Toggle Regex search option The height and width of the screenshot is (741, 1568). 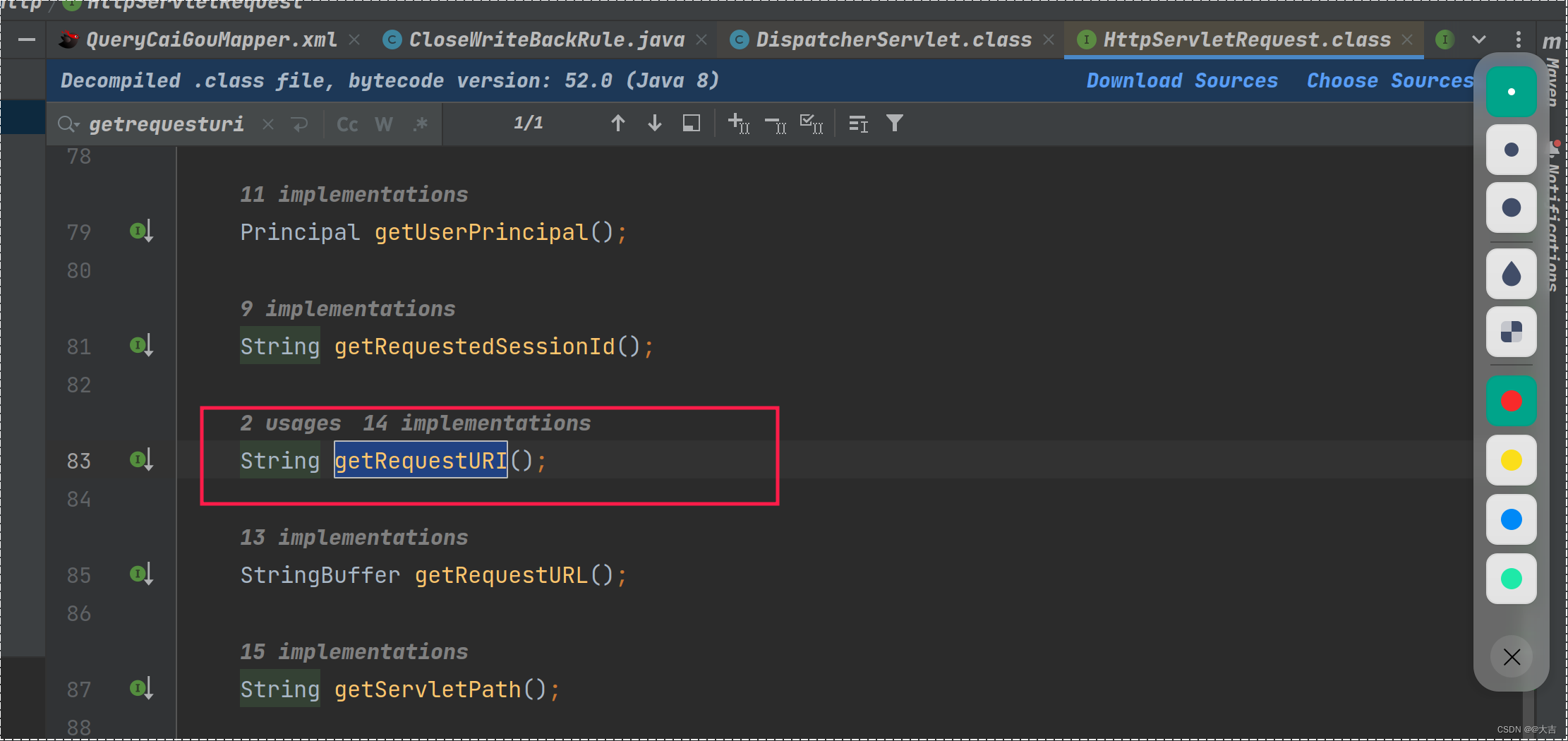pos(421,124)
